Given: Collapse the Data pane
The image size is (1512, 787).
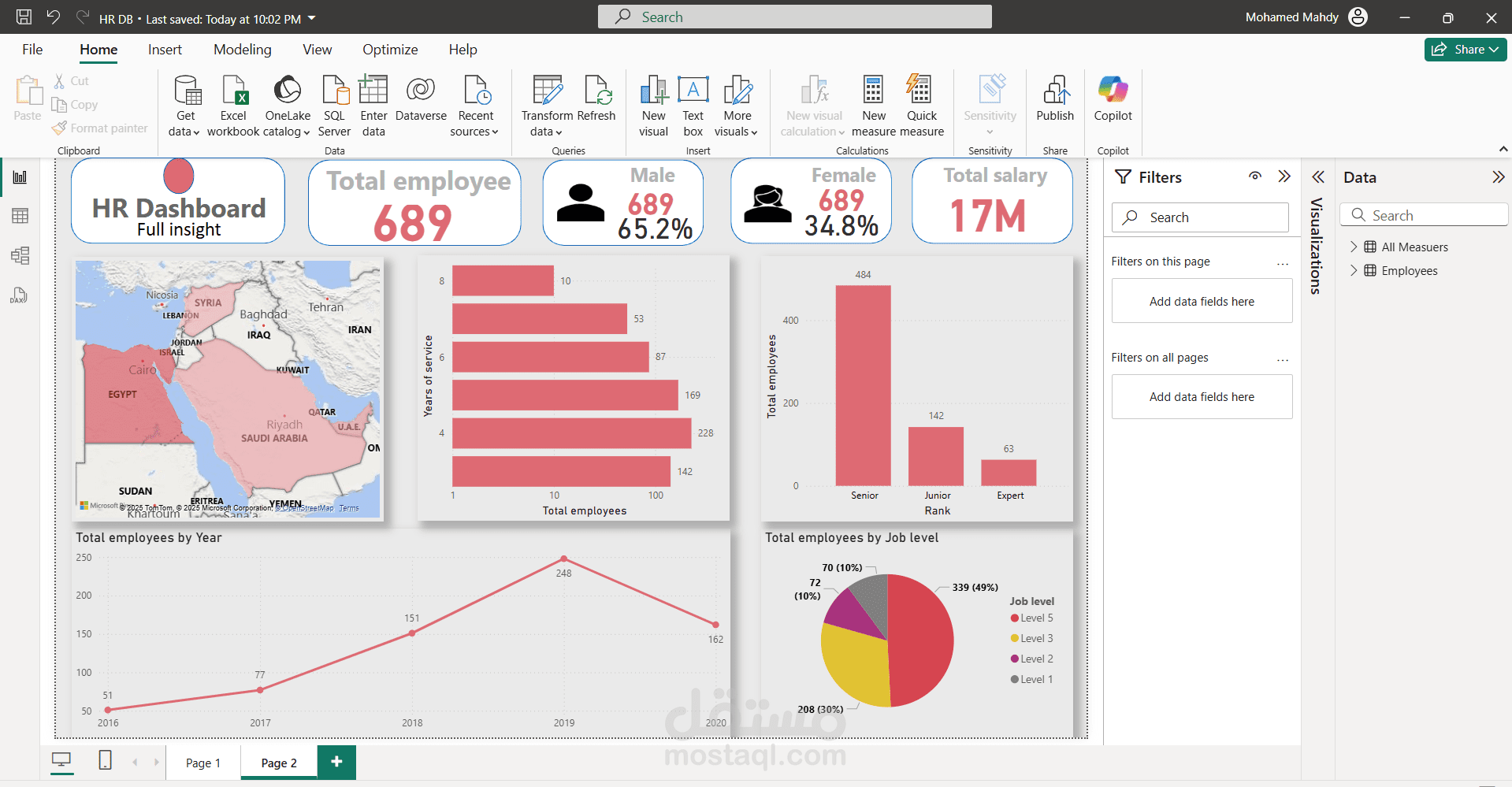Looking at the screenshot, I should click(1498, 177).
